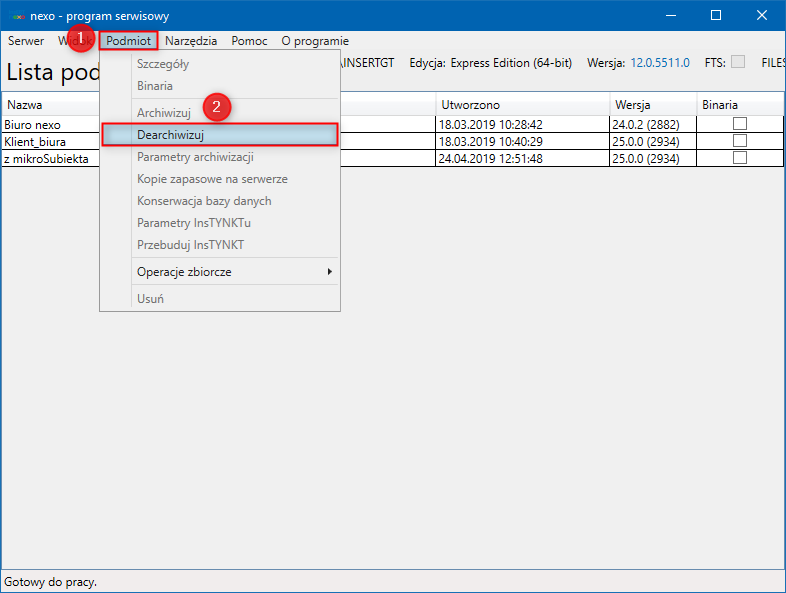Viewport: 786px width, 593px height.
Task: Open the Pomoc menu
Action: click(249, 41)
